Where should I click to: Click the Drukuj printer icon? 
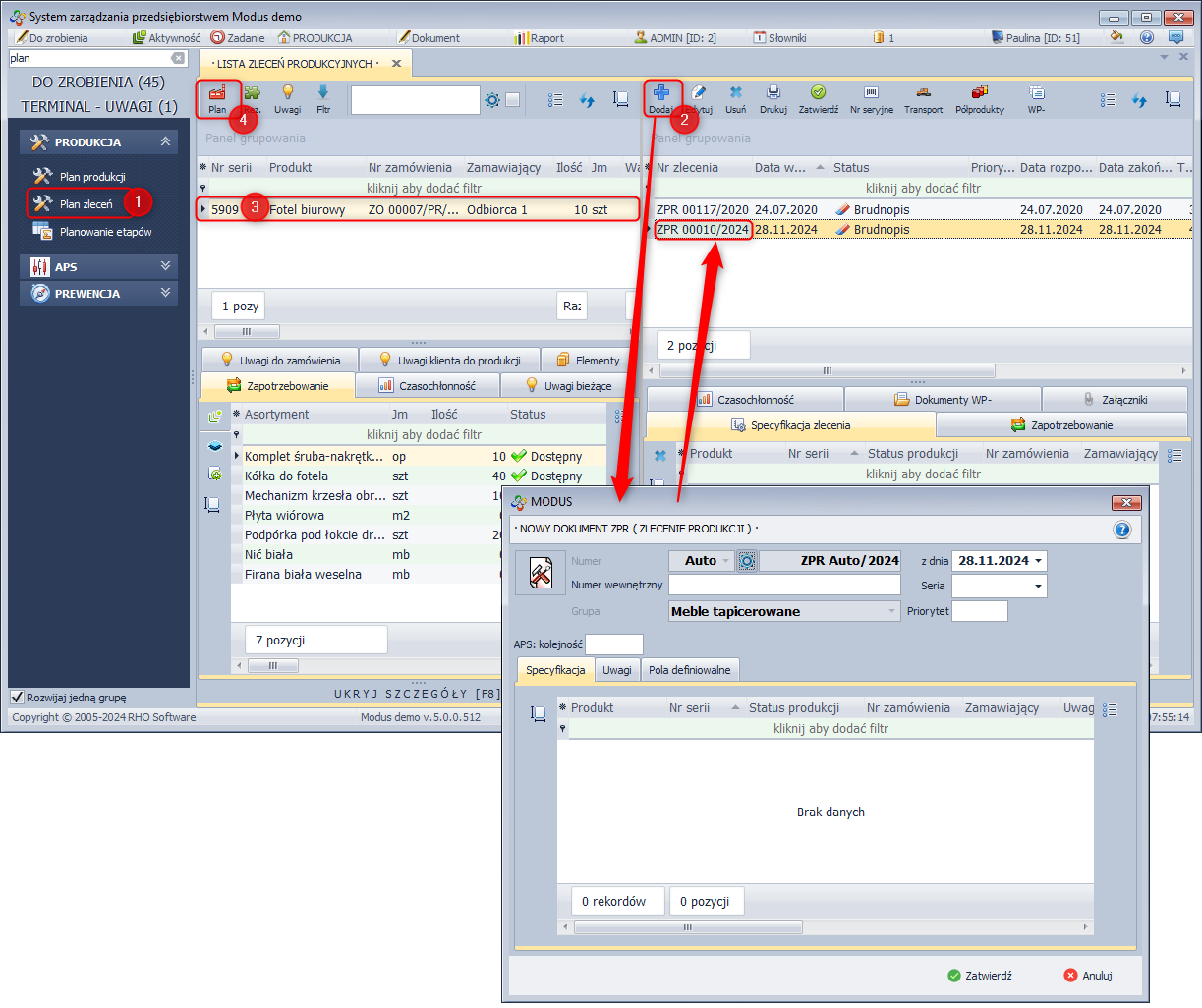[x=773, y=93]
